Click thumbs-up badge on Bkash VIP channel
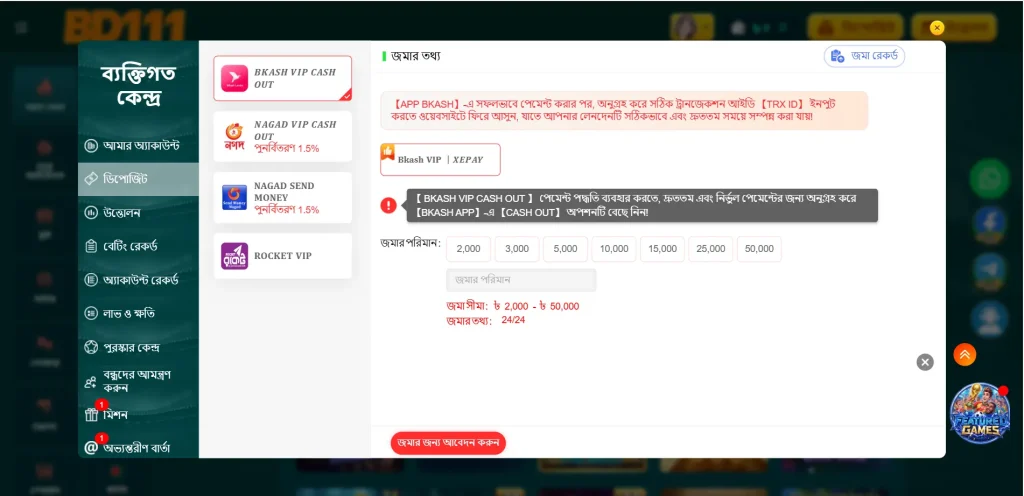This screenshot has height=496, width=1024. (x=388, y=151)
